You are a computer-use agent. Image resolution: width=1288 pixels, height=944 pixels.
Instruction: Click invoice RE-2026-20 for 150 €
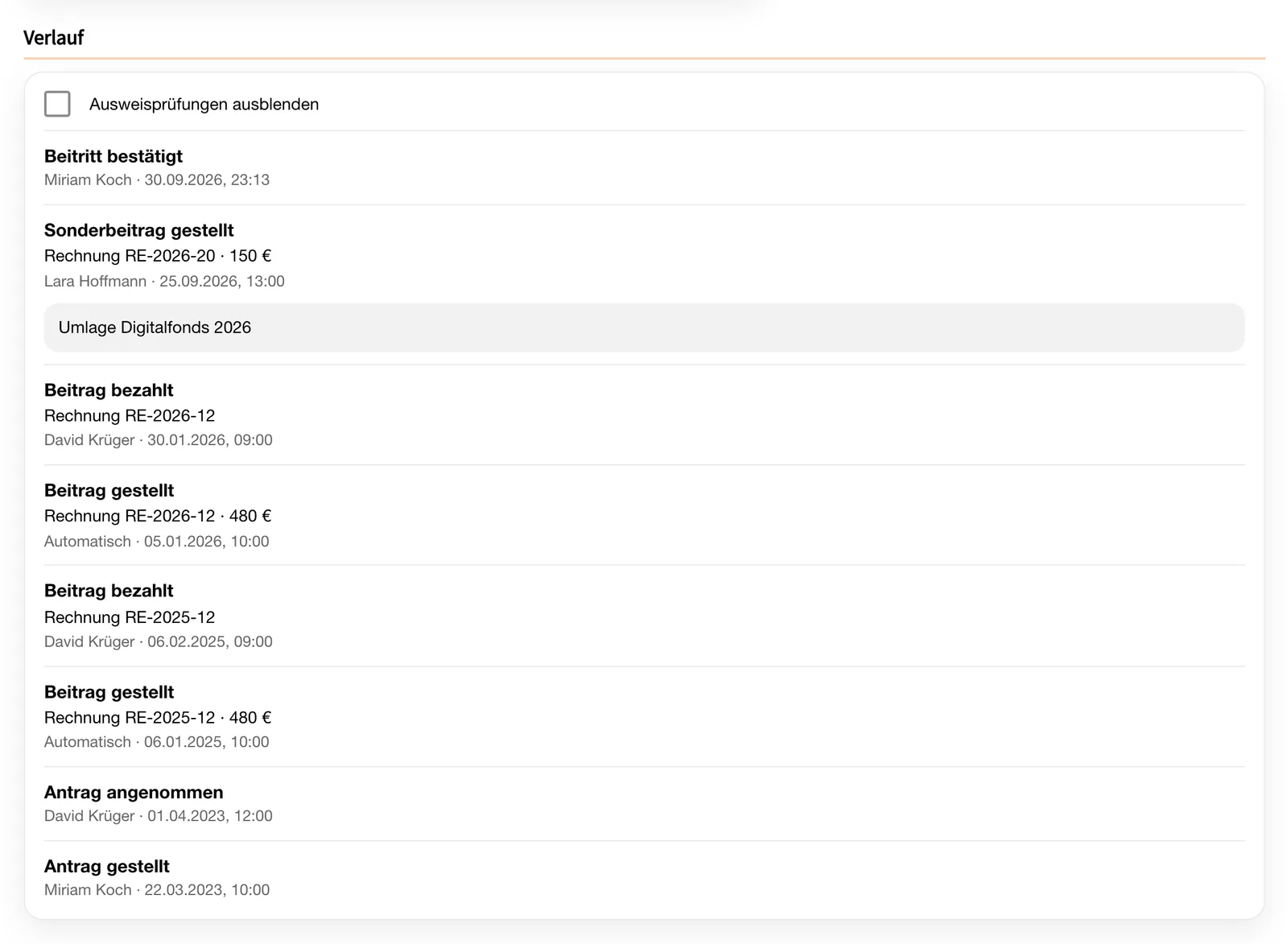[158, 256]
